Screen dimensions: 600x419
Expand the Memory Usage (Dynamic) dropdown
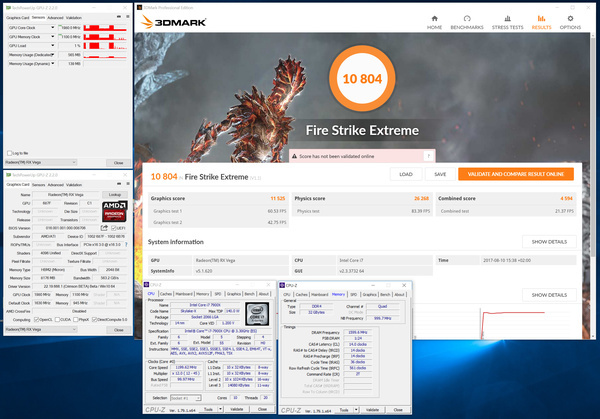52,64
